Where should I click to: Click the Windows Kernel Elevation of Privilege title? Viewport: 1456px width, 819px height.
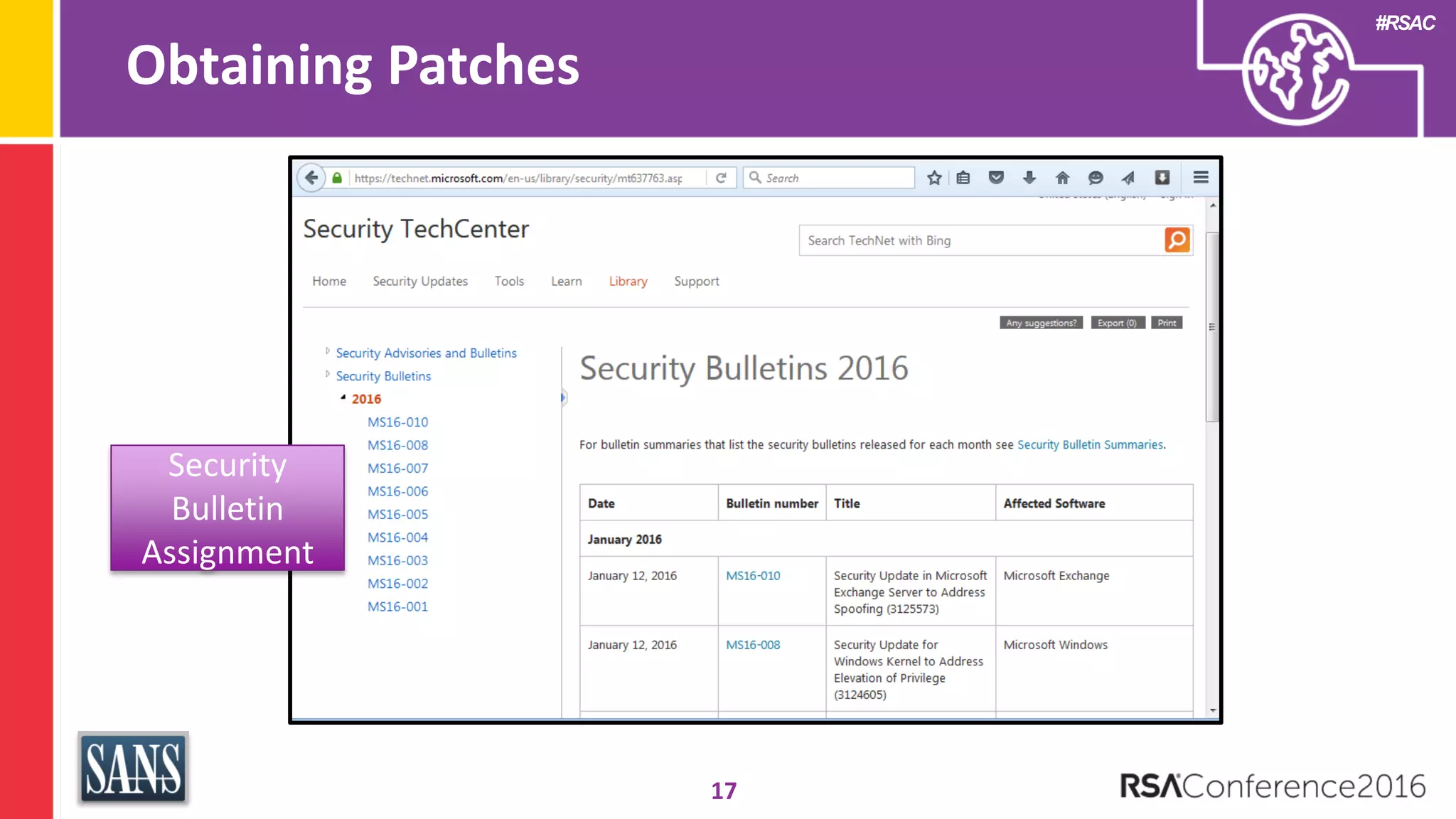pos(911,669)
